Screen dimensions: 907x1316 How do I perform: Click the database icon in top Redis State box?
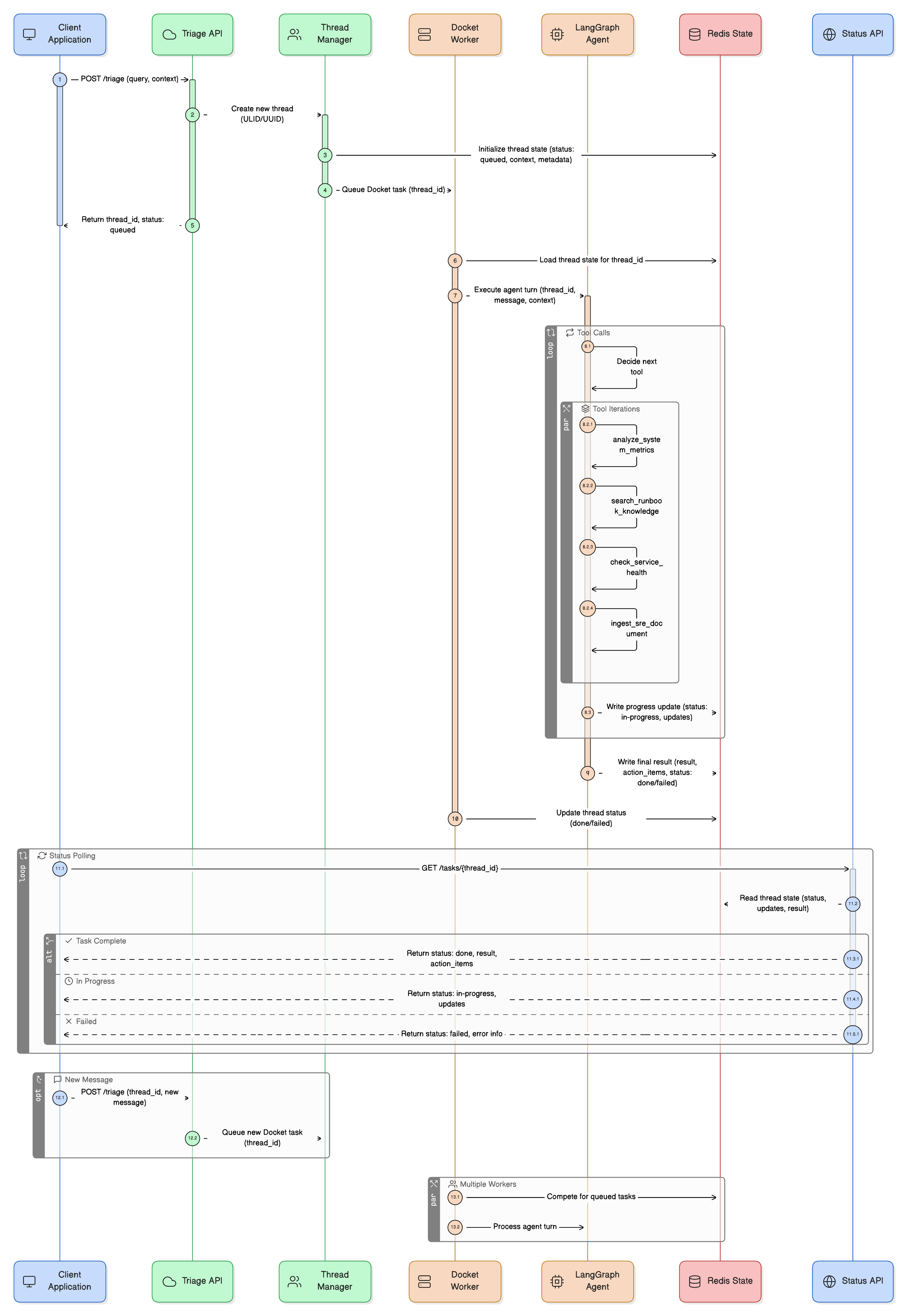694,34
